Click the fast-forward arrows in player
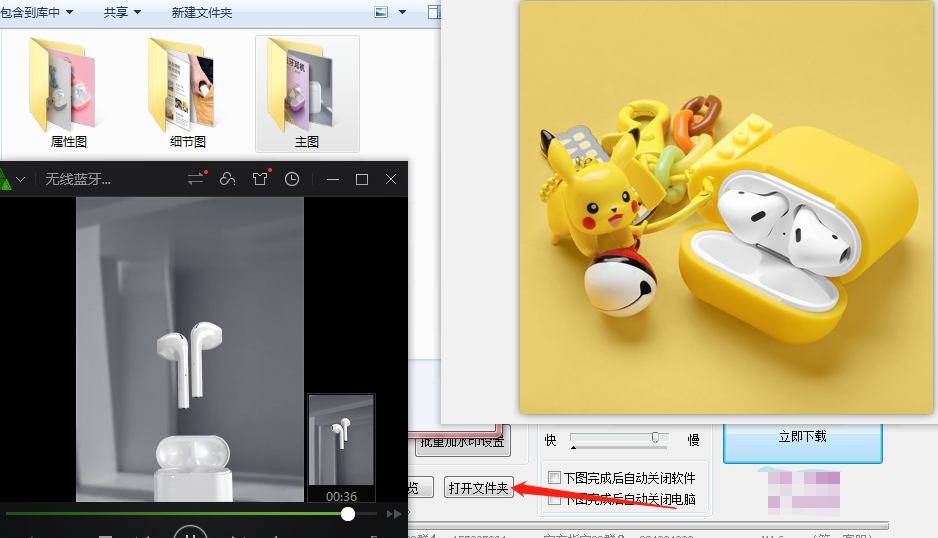Screen dimensions: 938x538 point(394,513)
